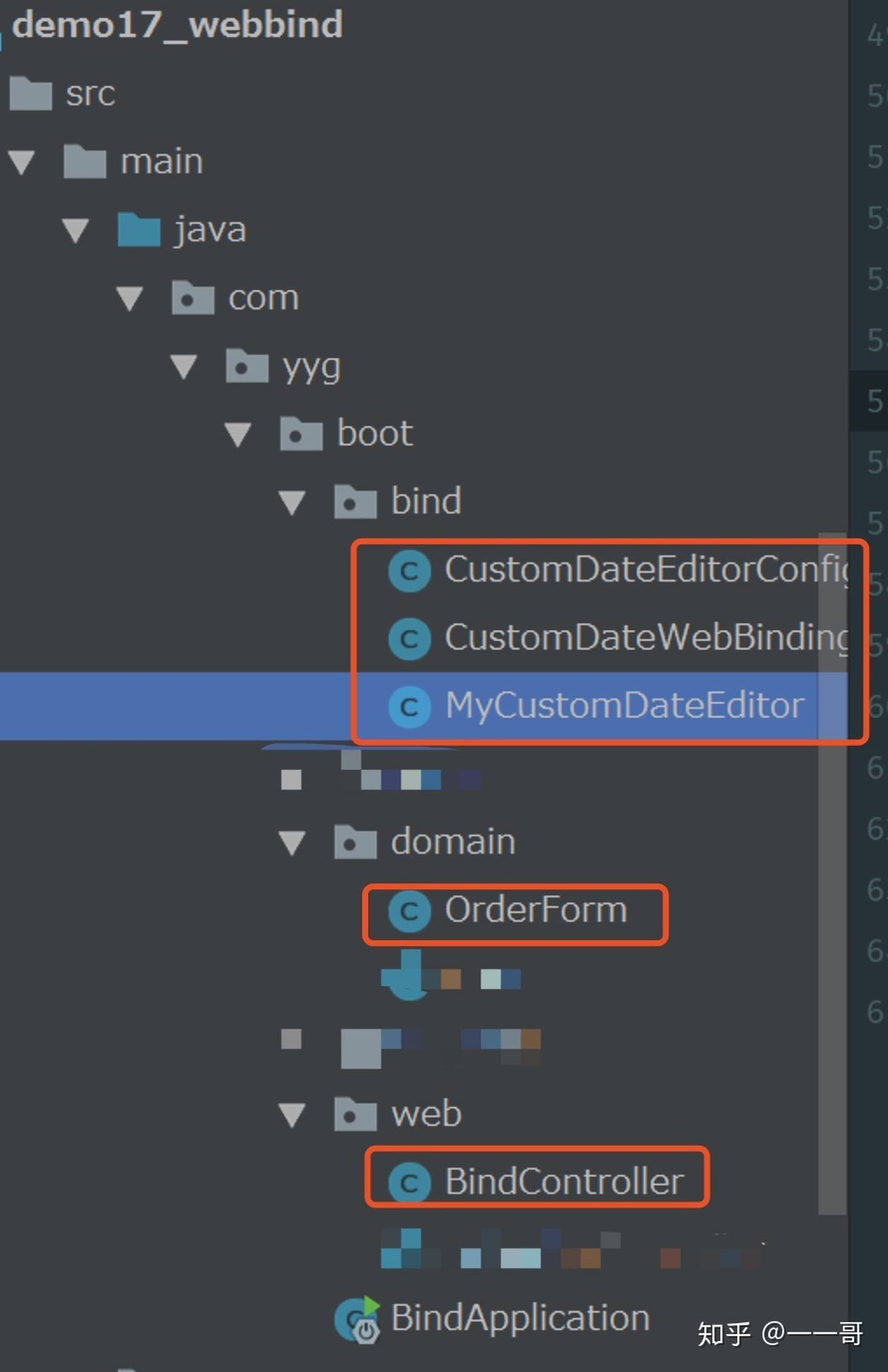This screenshot has height=1372, width=888.
Task: Click class icon of BindController
Action: pos(409,1183)
